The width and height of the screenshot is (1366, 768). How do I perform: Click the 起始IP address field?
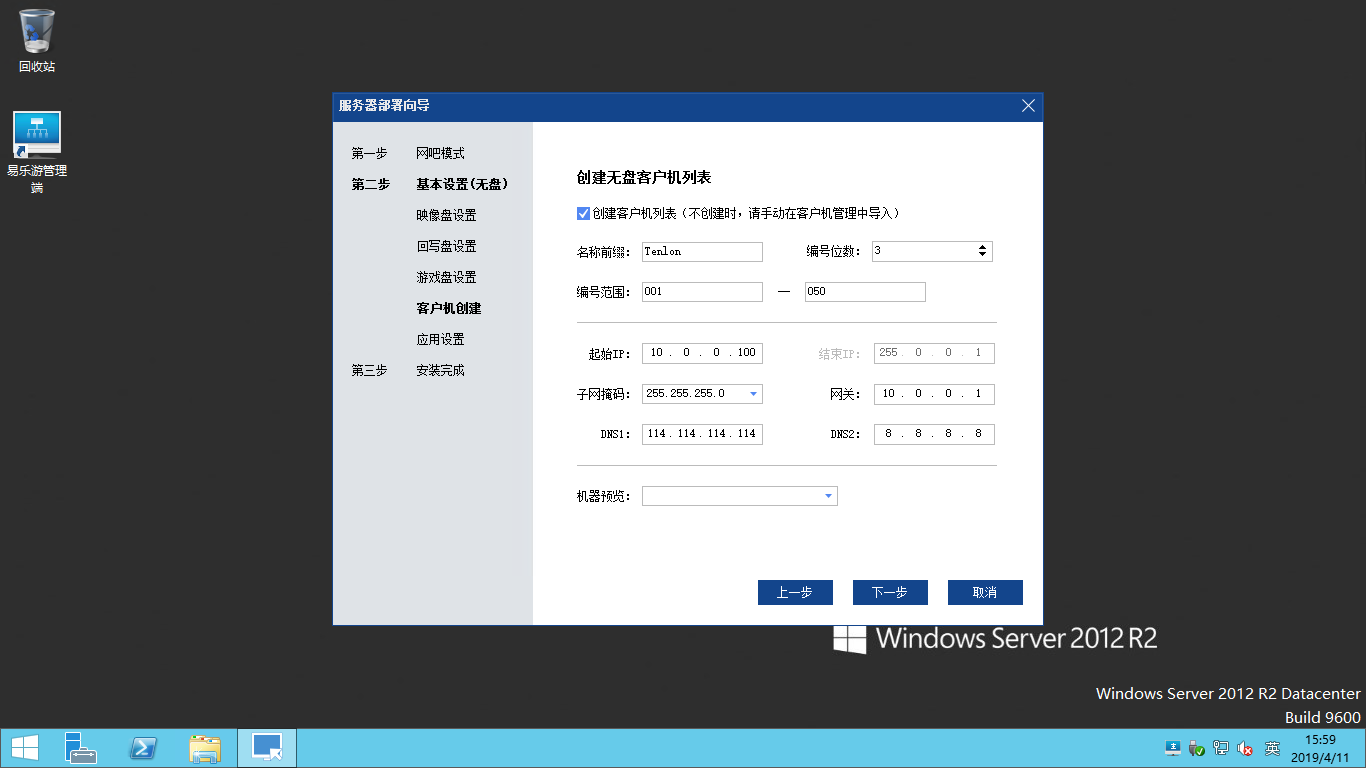point(702,353)
